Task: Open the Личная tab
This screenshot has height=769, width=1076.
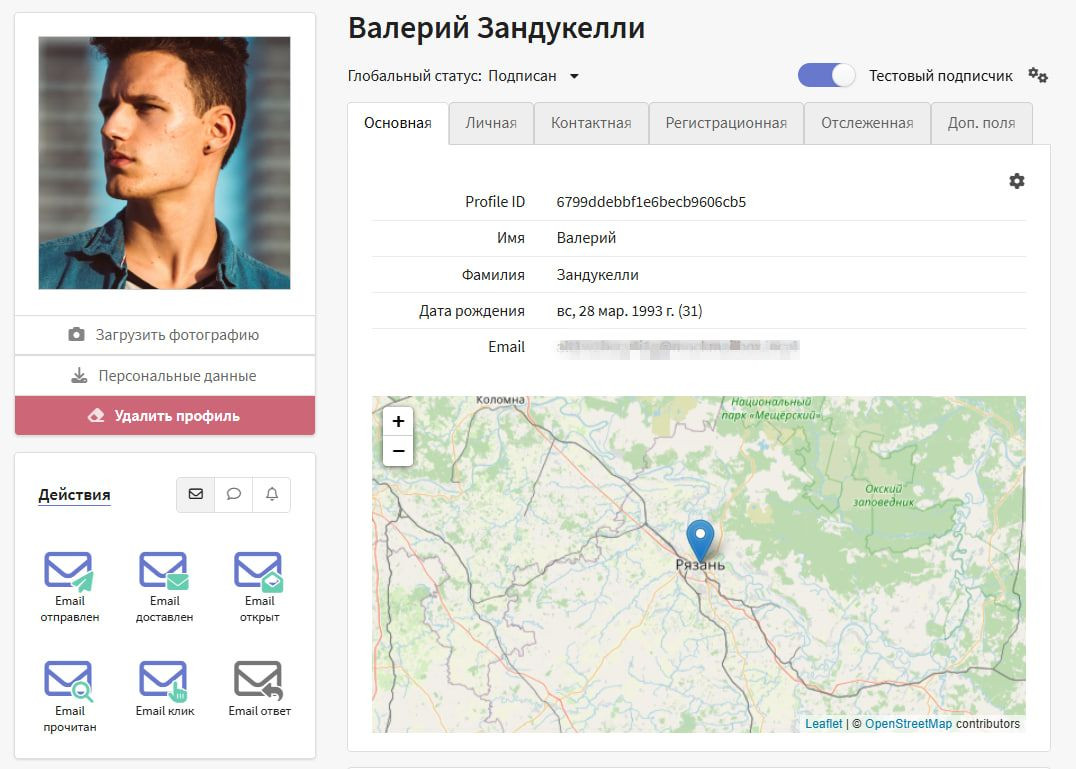Action: pos(491,123)
